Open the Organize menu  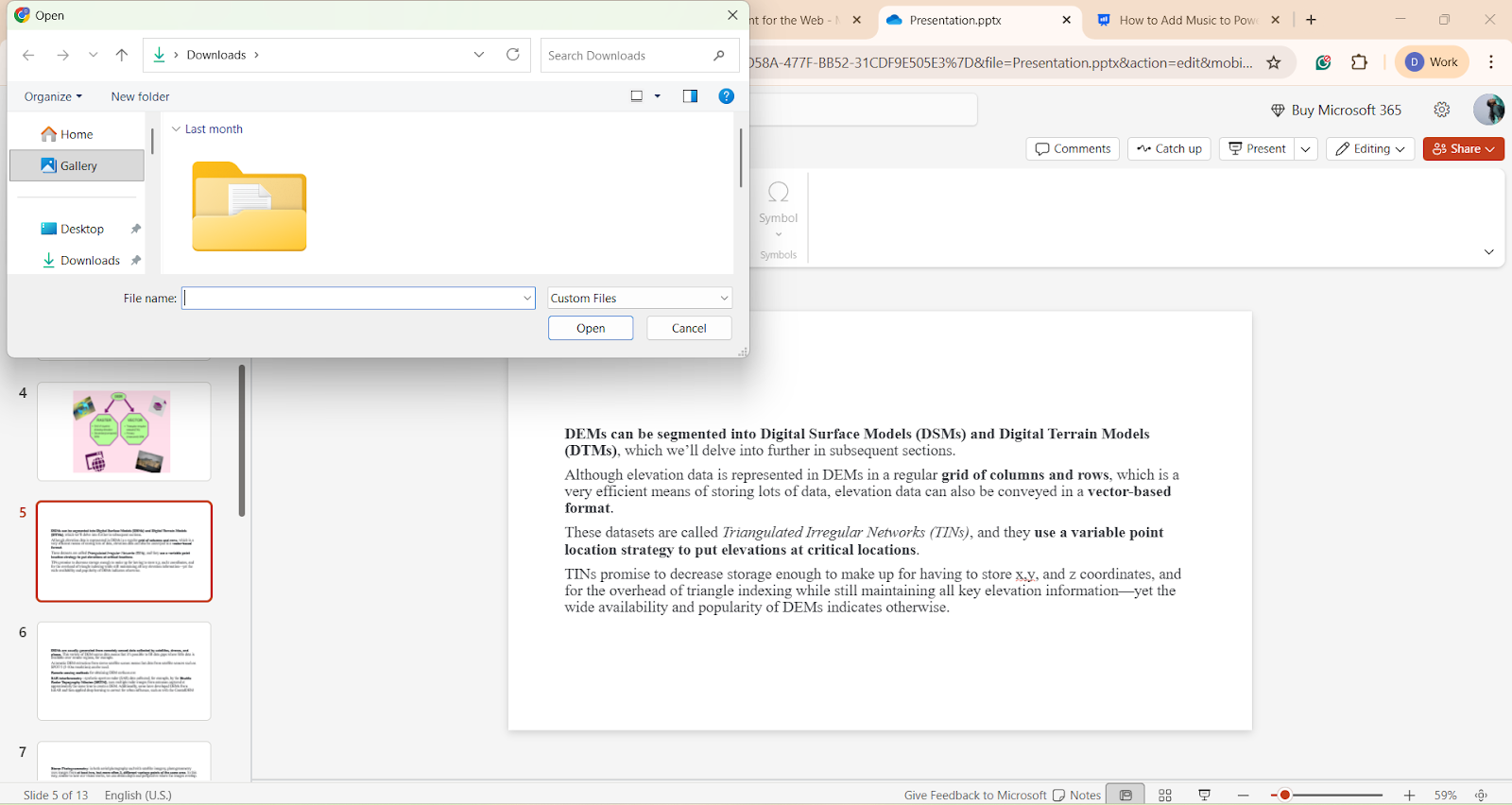click(x=53, y=96)
